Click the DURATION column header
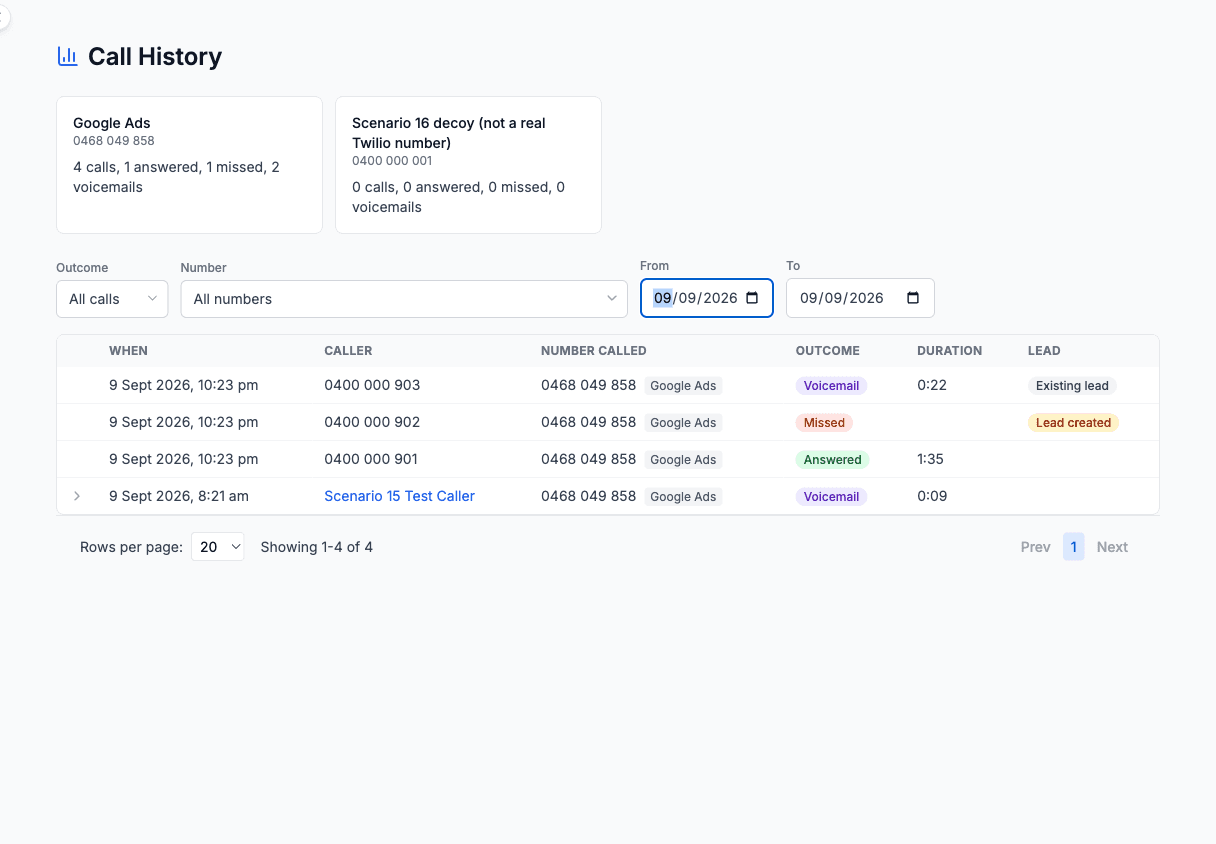This screenshot has height=844, width=1216. [x=949, y=351]
